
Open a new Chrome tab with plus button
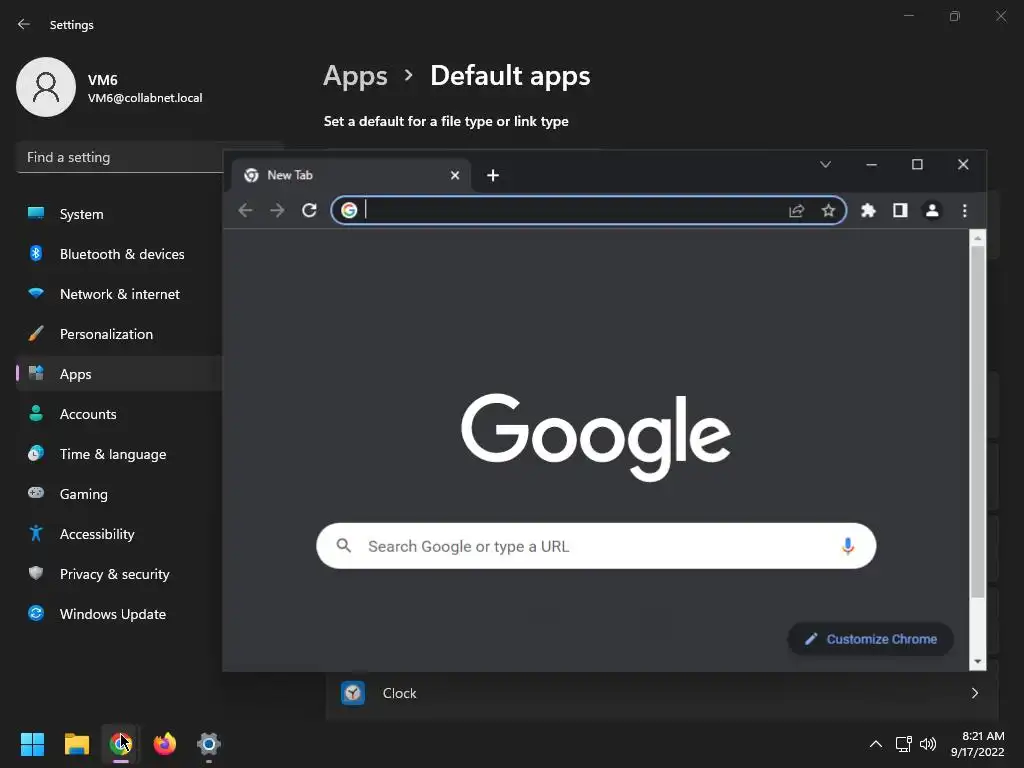(x=493, y=175)
